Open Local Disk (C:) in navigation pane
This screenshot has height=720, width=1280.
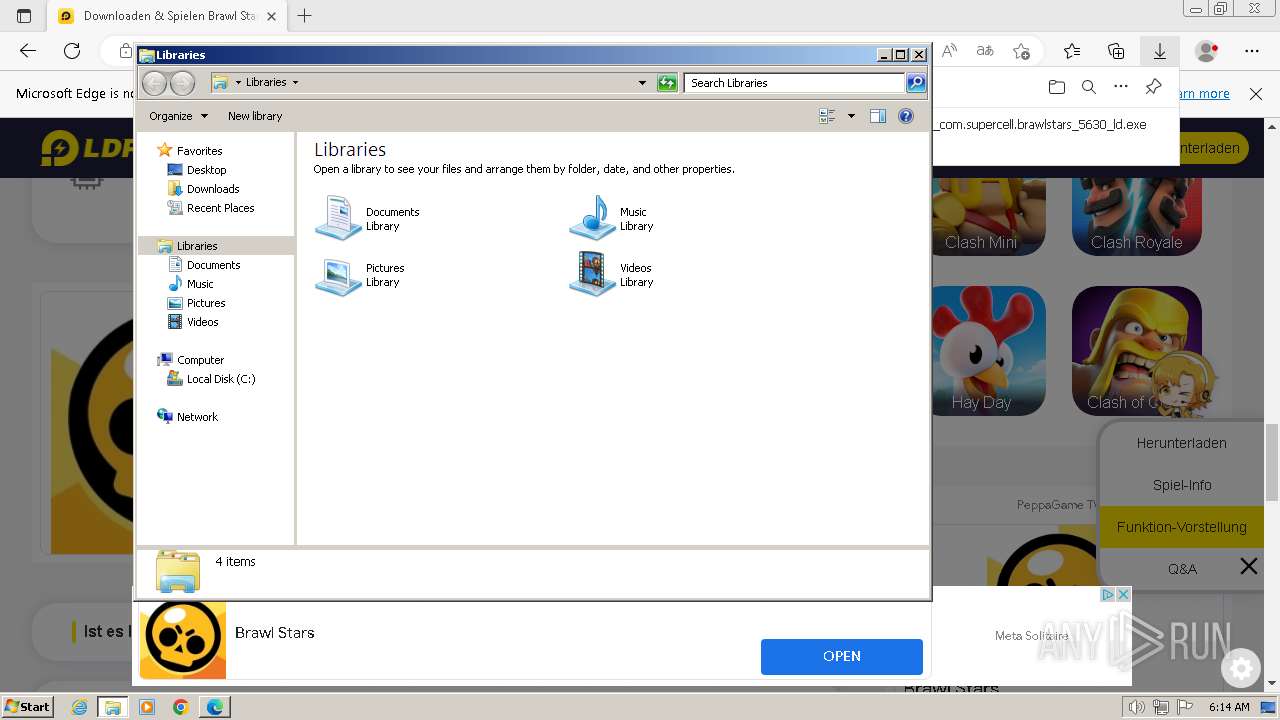pos(221,379)
